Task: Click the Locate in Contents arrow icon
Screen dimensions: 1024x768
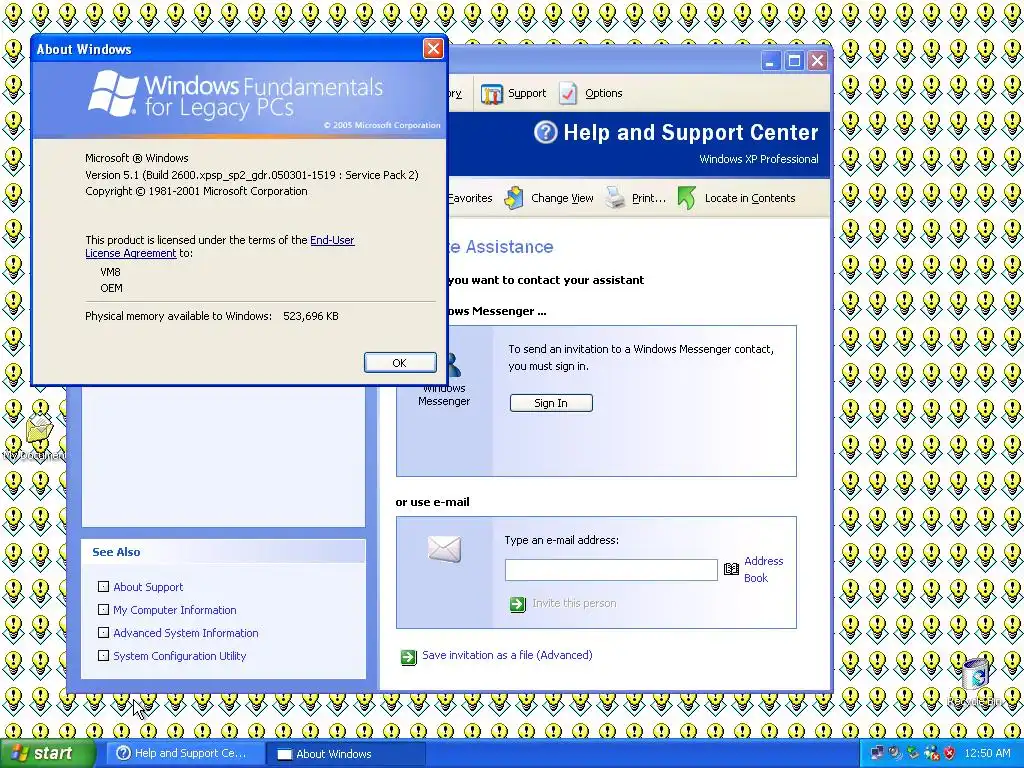Action: click(687, 198)
